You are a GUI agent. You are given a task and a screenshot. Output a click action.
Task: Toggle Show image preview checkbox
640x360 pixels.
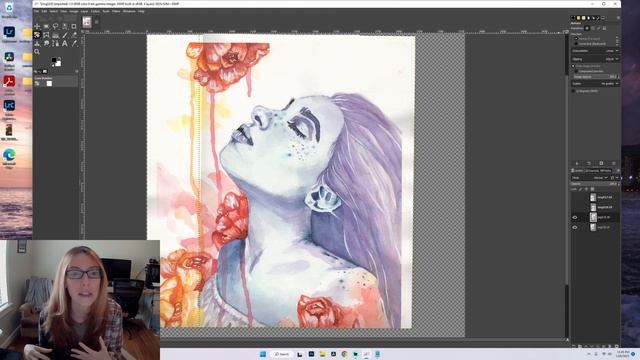tap(573, 66)
